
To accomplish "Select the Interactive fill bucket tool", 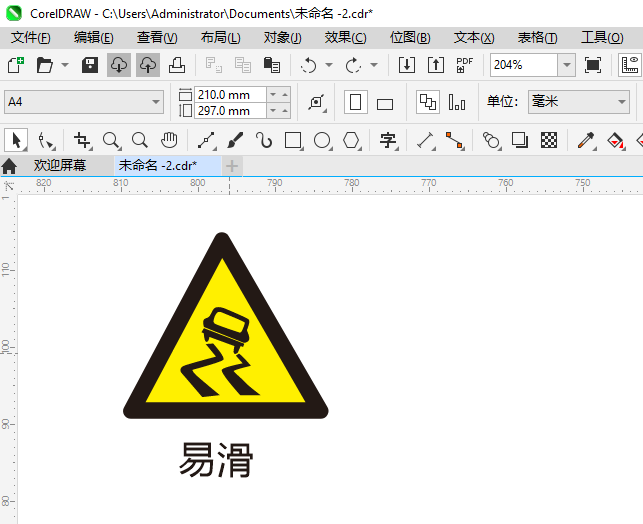I will point(615,141).
